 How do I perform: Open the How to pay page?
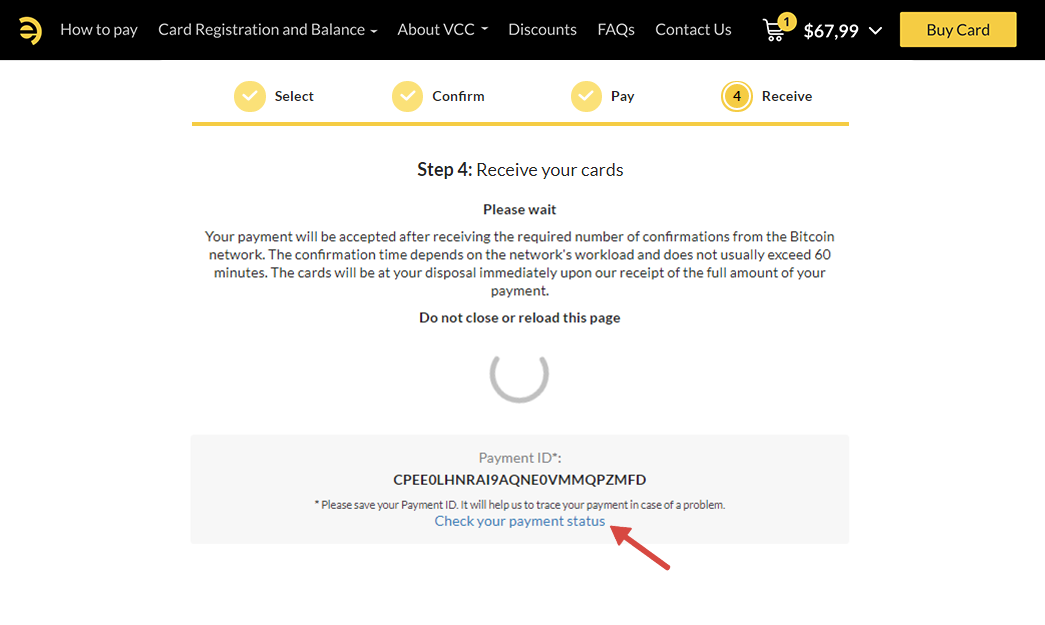tap(99, 30)
